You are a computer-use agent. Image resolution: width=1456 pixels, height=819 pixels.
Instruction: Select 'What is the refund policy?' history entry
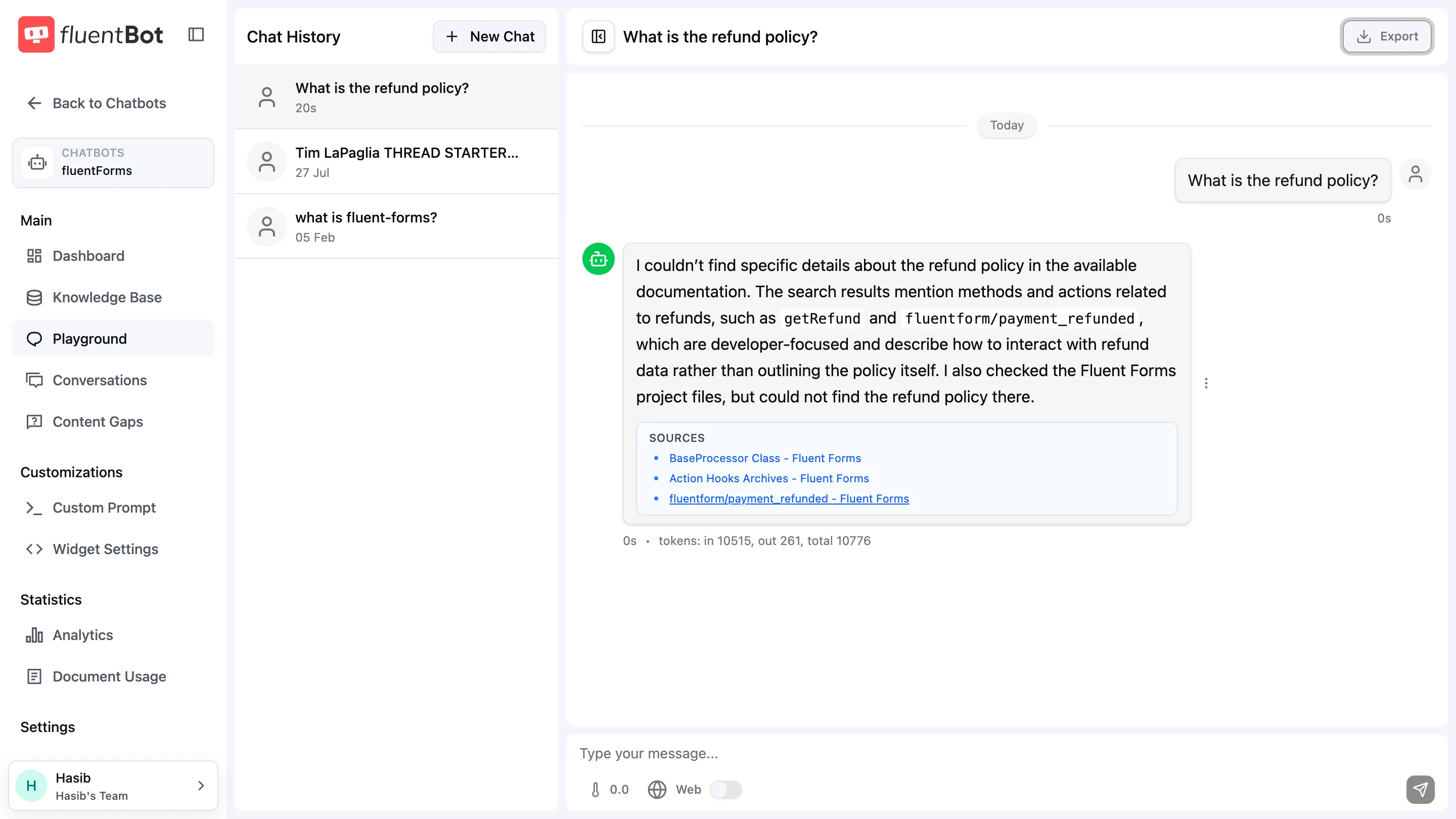pyautogui.click(x=396, y=97)
